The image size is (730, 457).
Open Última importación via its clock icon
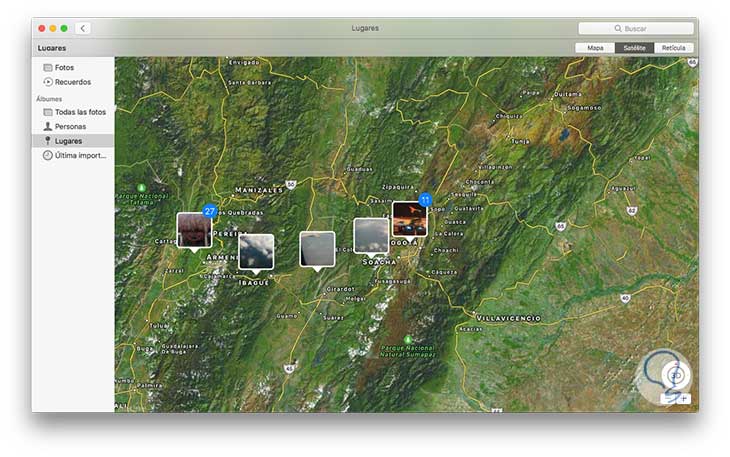pos(47,155)
